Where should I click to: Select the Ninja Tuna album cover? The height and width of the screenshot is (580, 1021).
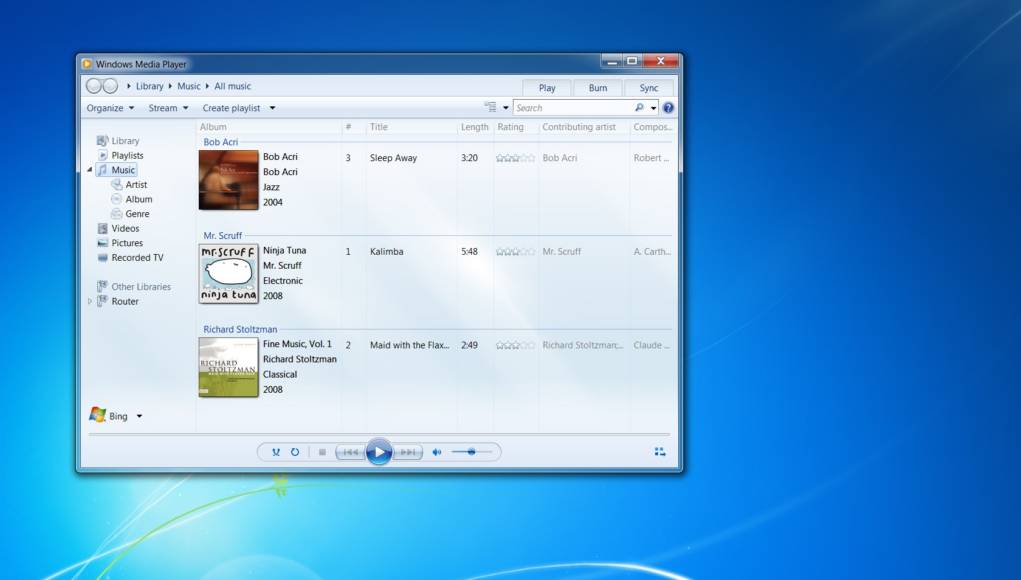click(228, 273)
